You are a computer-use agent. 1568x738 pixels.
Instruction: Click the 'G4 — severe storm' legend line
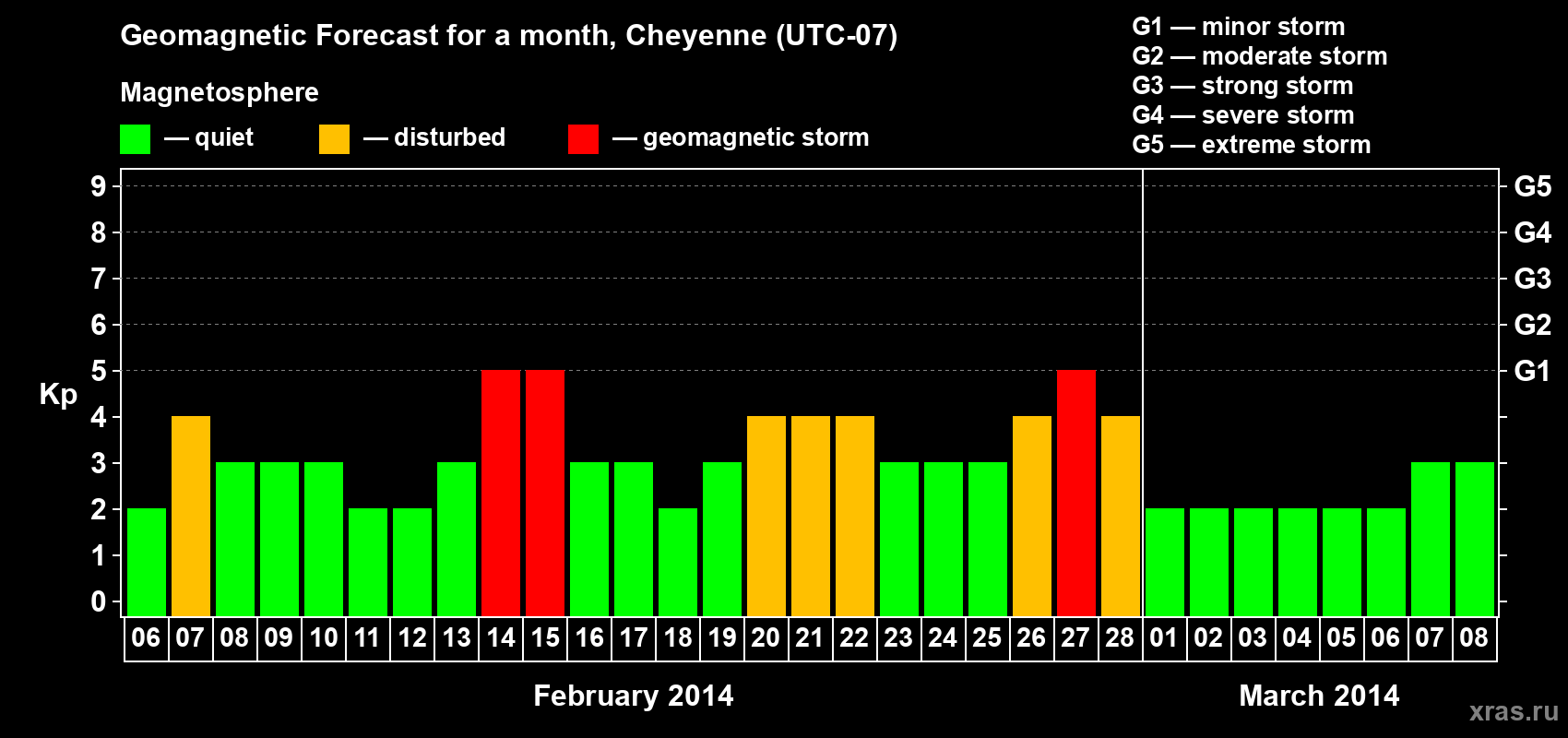[1243, 115]
